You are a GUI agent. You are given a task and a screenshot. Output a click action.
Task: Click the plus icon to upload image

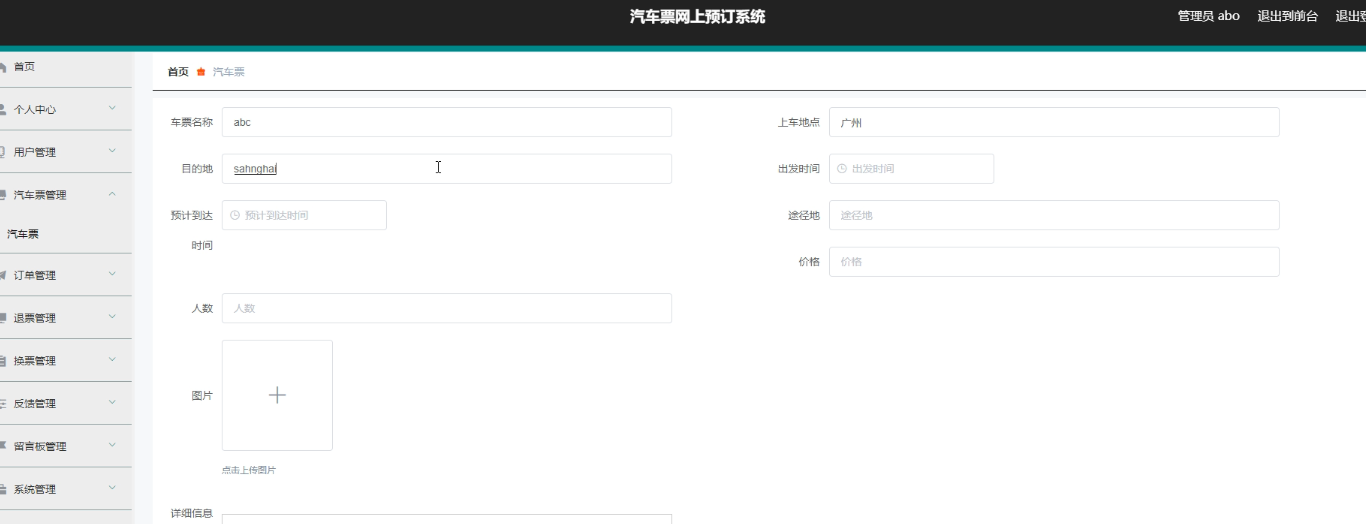tap(277, 395)
